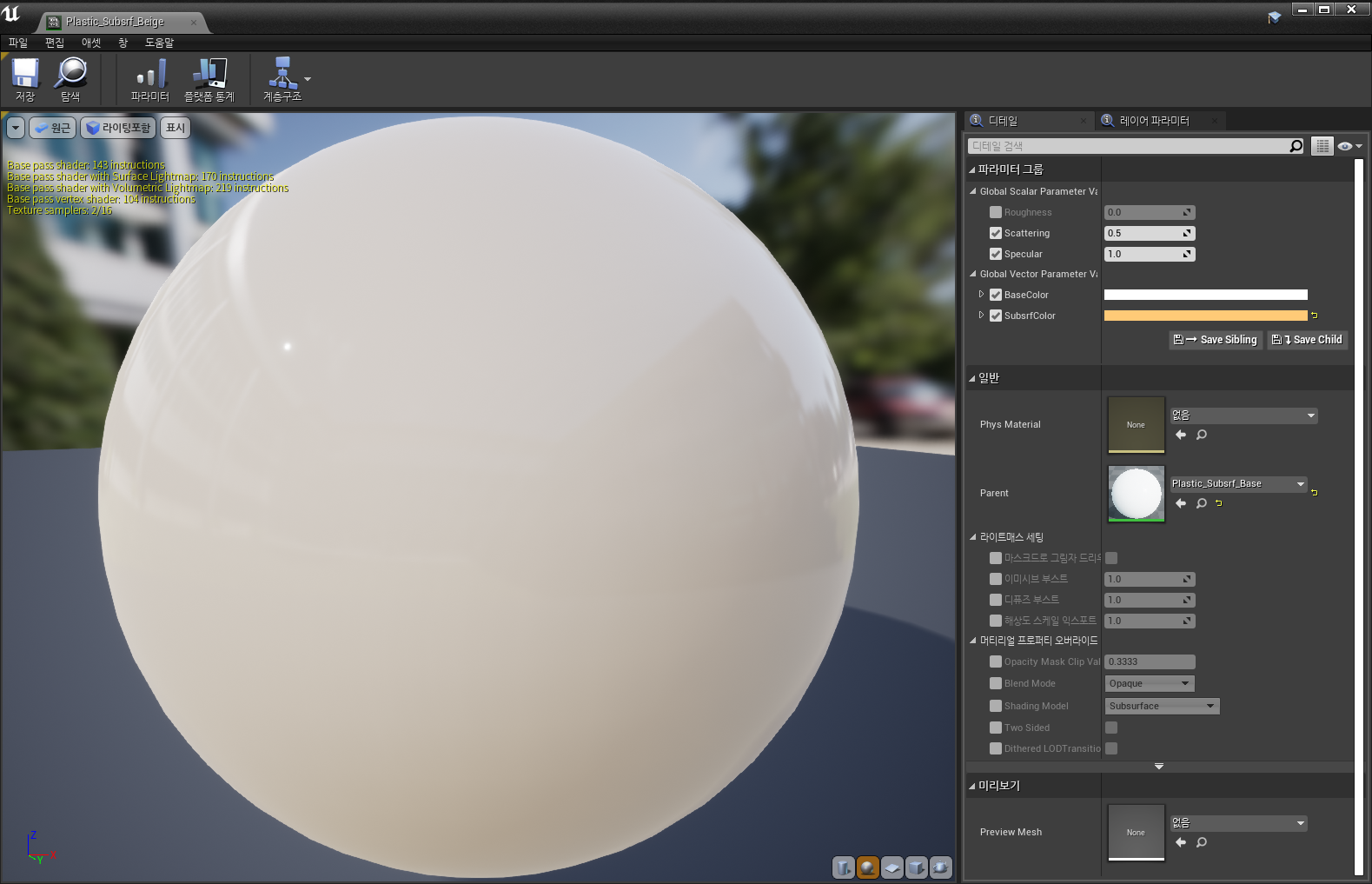Collapse Global Scalar Parameter Values group
This screenshot has height=884, width=1372.
click(x=973, y=191)
